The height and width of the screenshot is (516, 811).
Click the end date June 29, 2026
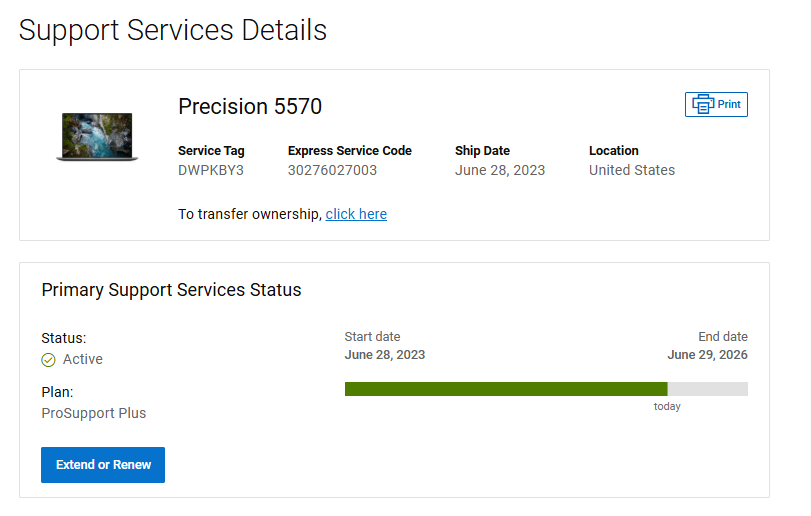point(707,355)
